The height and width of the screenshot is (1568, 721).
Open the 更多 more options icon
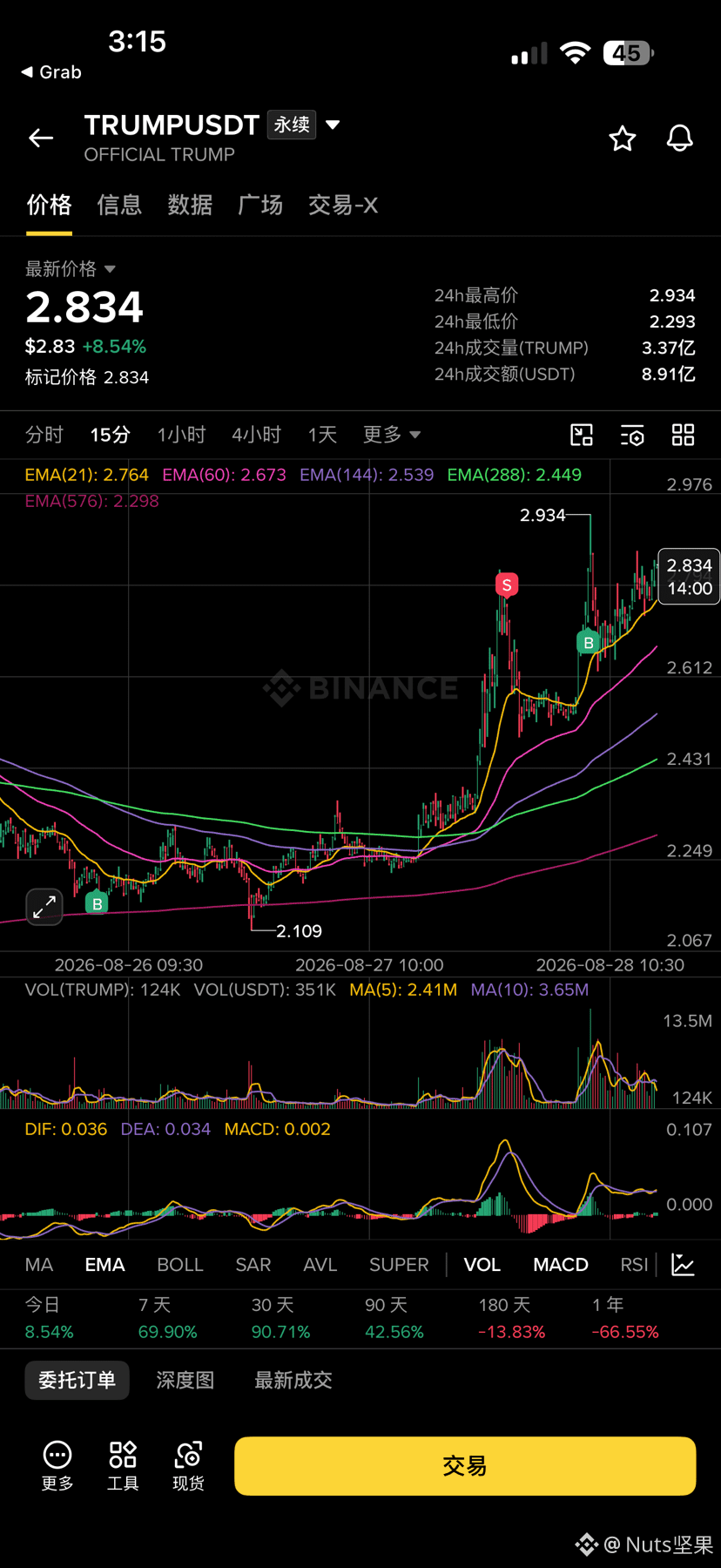(x=57, y=1465)
